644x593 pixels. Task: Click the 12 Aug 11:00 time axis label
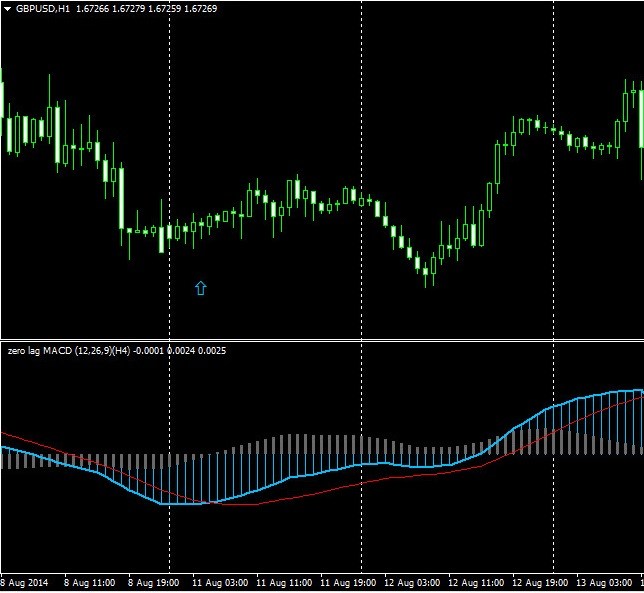coord(476,583)
